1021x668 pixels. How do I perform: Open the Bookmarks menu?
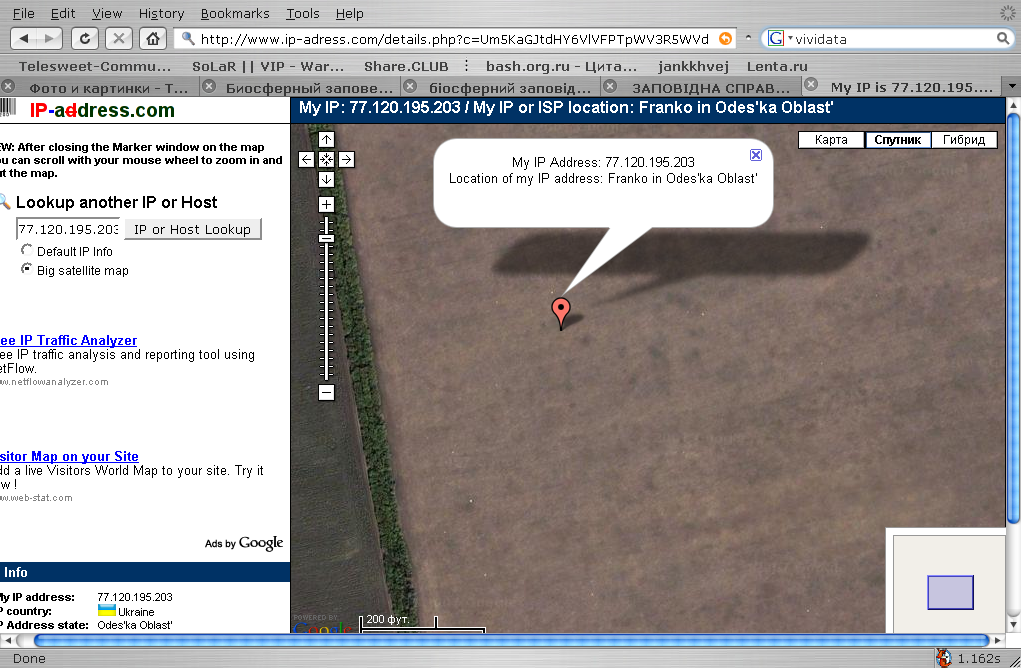(x=235, y=13)
